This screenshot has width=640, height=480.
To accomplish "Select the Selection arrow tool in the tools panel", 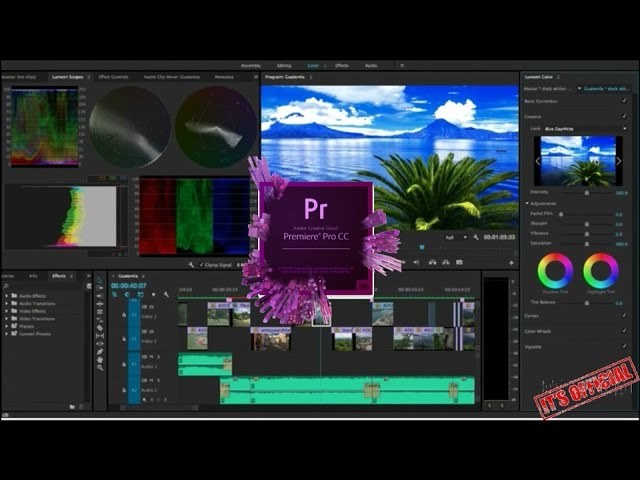I will 100,280.
